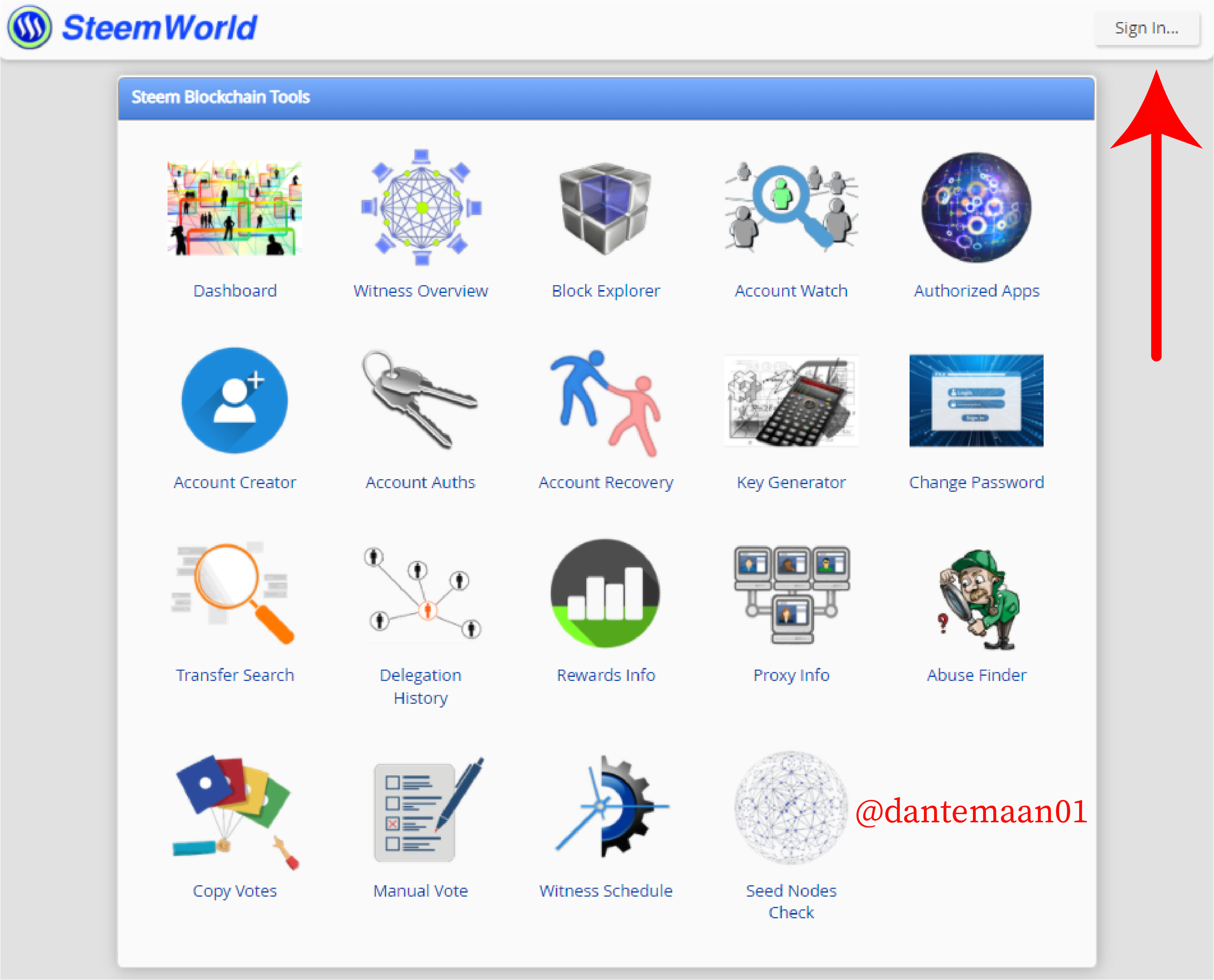
Task: Open the Abuse Finder text link
Action: (977, 675)
